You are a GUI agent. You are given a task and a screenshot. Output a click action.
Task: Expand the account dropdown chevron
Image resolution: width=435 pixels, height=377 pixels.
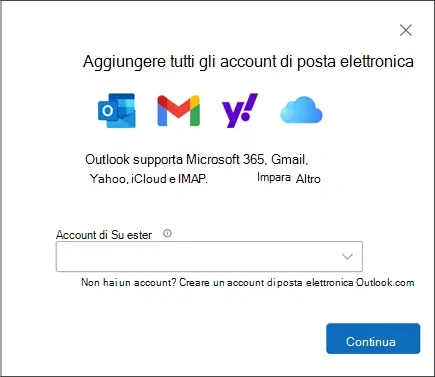pyautogui.click(x=347, y=256)
